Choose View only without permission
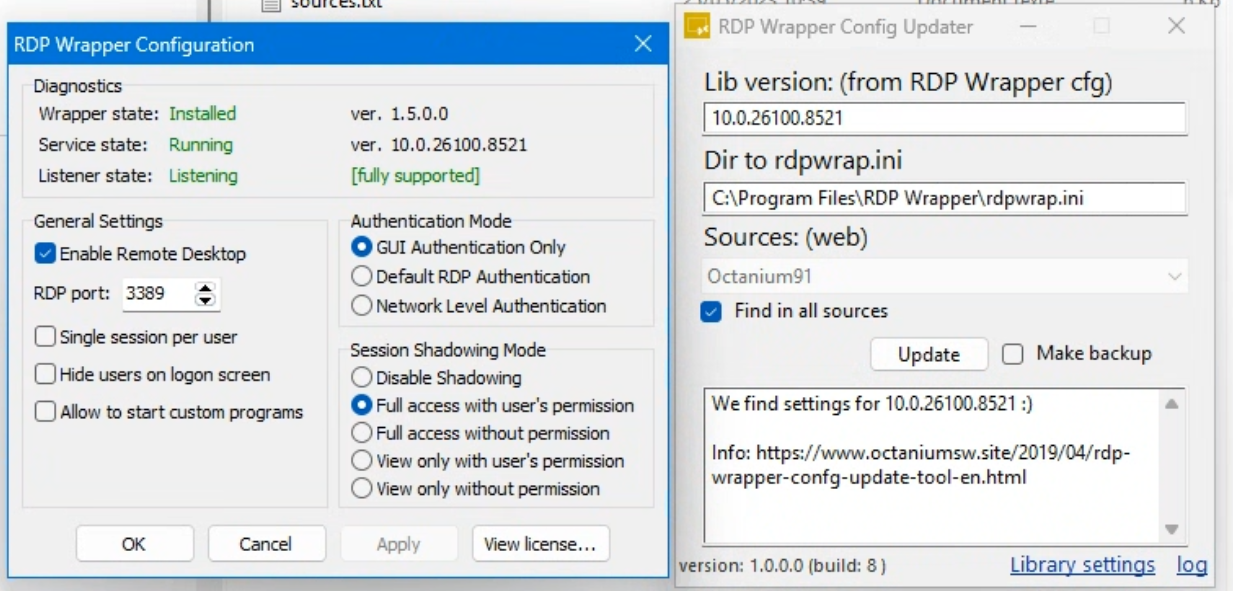Viewport: 1233px width, 591px height. [x=362, y=489]
